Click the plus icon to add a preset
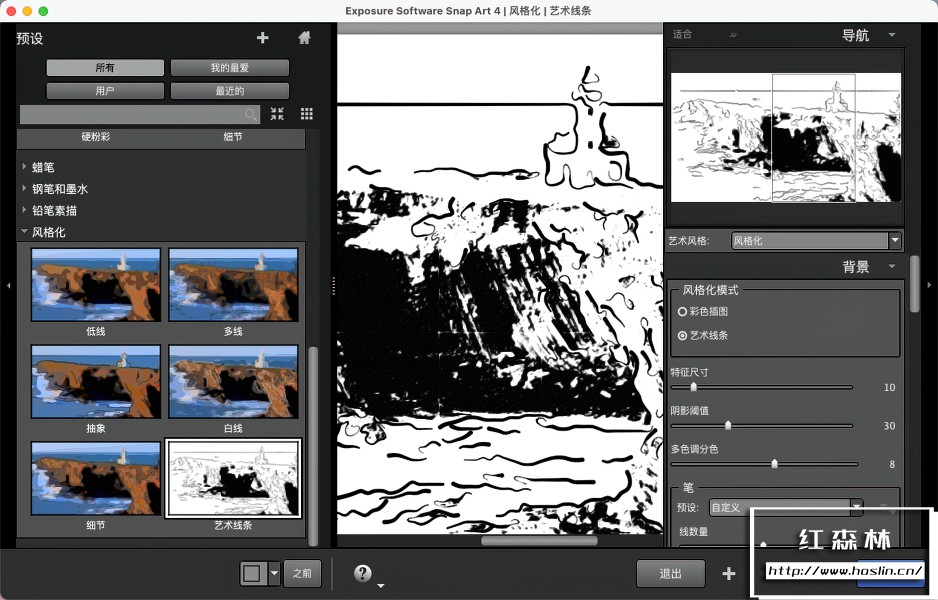Viewport: 938px width, 600px height. coord(262,38)
